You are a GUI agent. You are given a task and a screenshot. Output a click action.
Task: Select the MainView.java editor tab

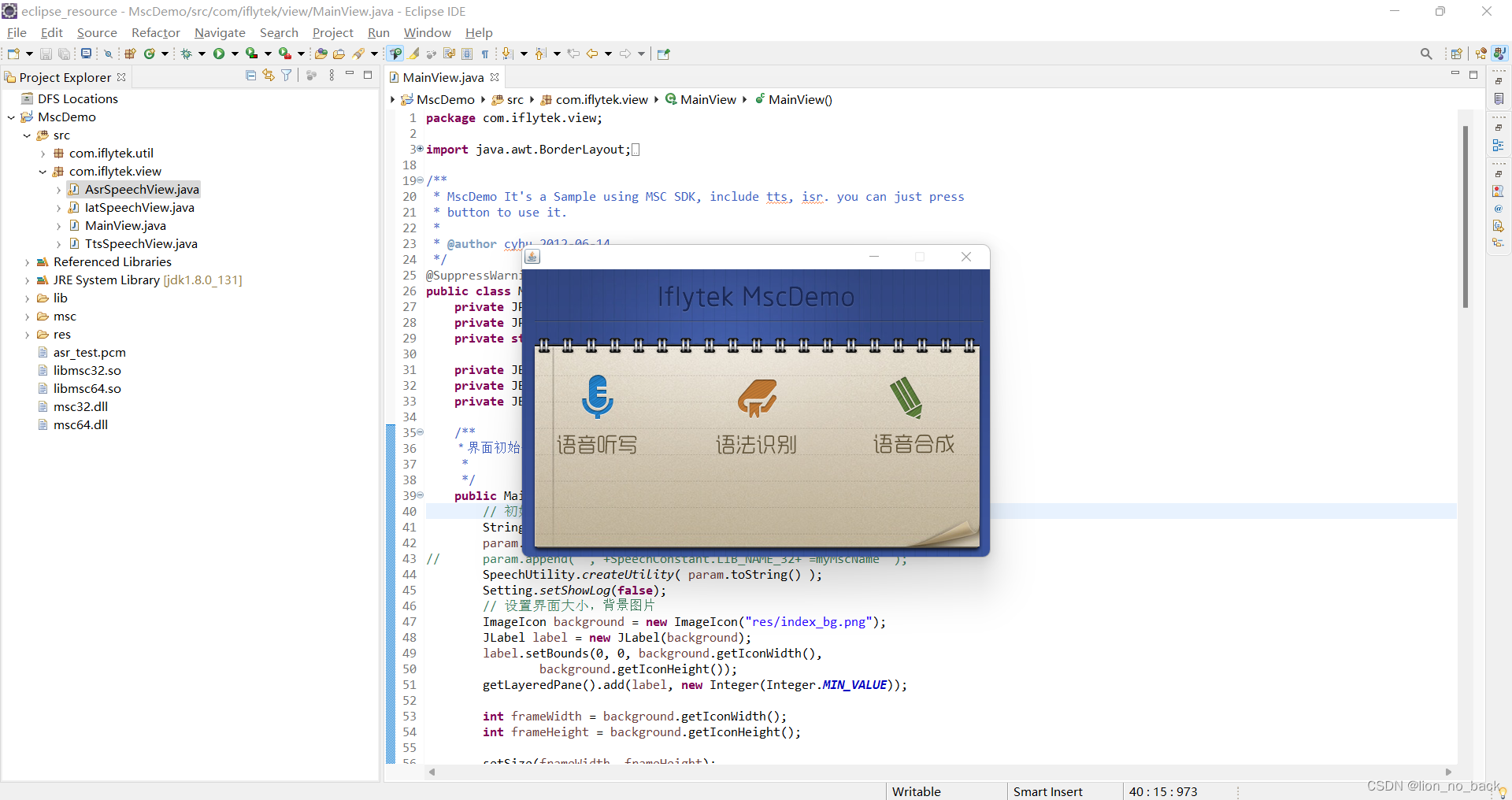[443, 77]
